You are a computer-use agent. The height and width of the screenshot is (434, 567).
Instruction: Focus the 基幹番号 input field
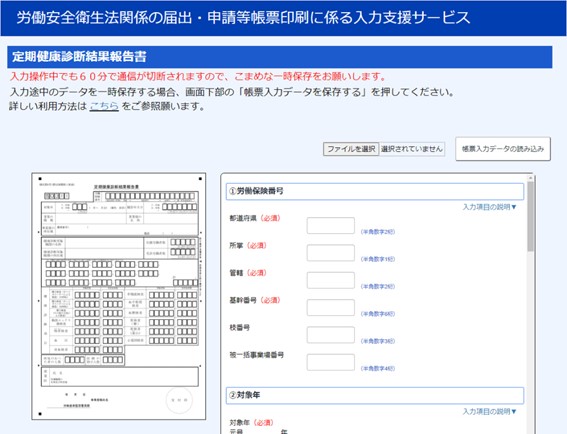click(x=331, y=307)
